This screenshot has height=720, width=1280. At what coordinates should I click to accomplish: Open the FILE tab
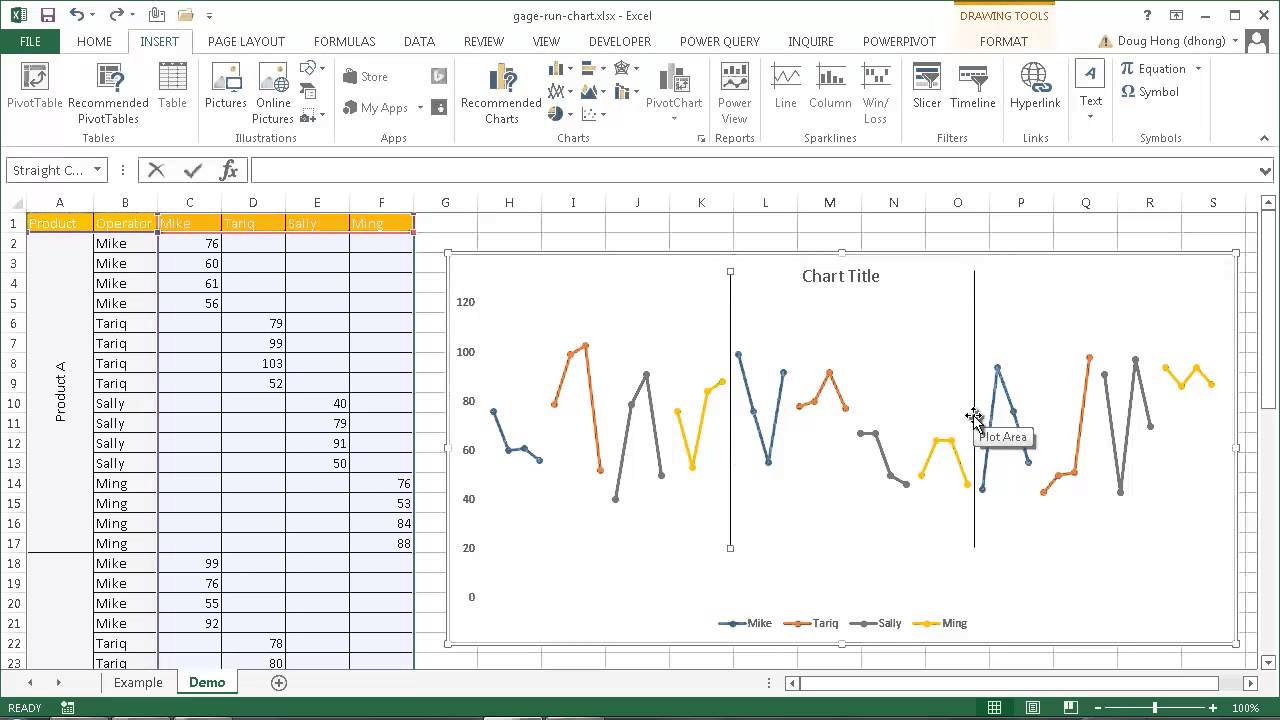[x=30, y=41]
